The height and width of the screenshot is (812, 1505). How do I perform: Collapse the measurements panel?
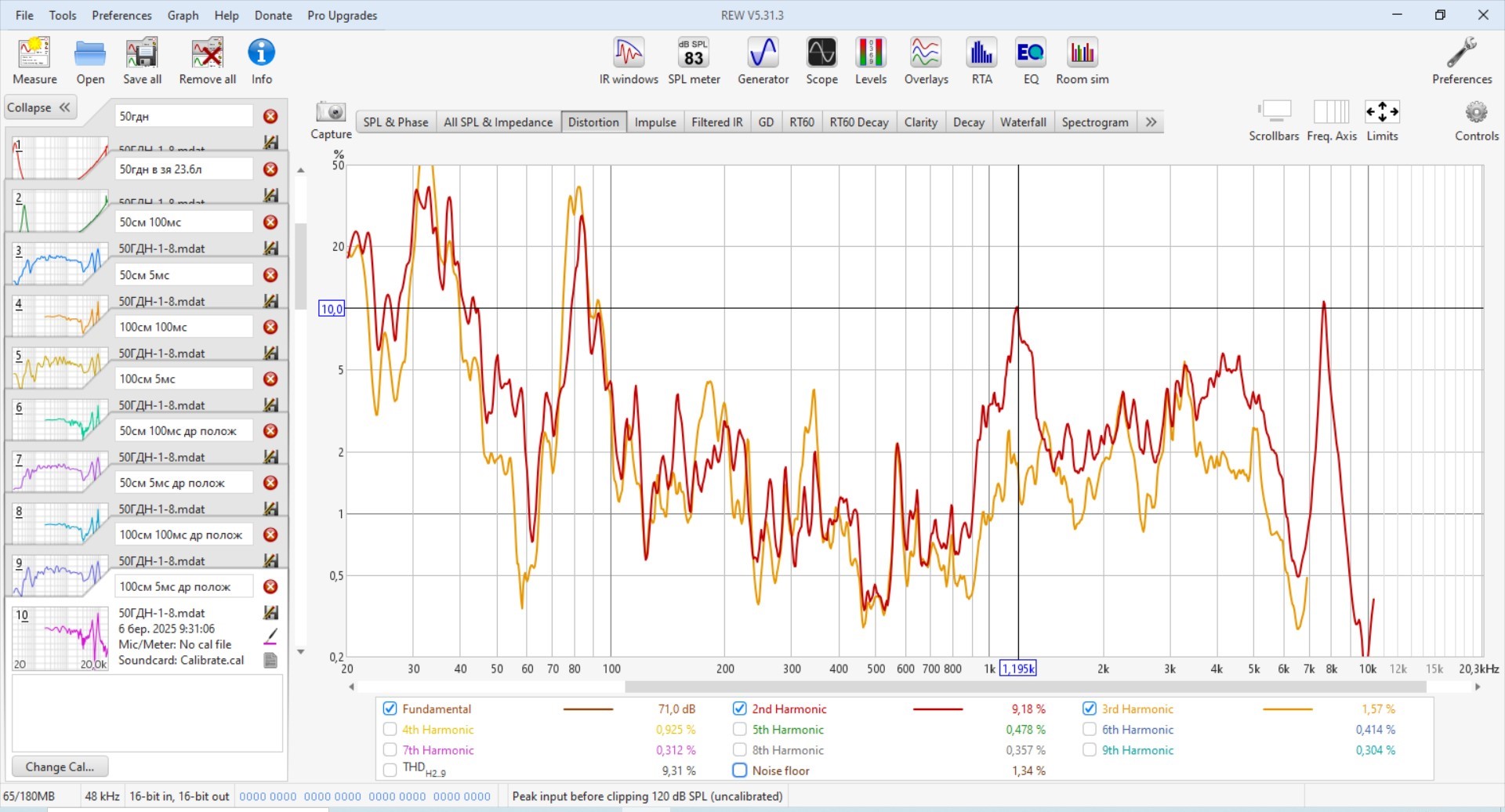(39, 107)
